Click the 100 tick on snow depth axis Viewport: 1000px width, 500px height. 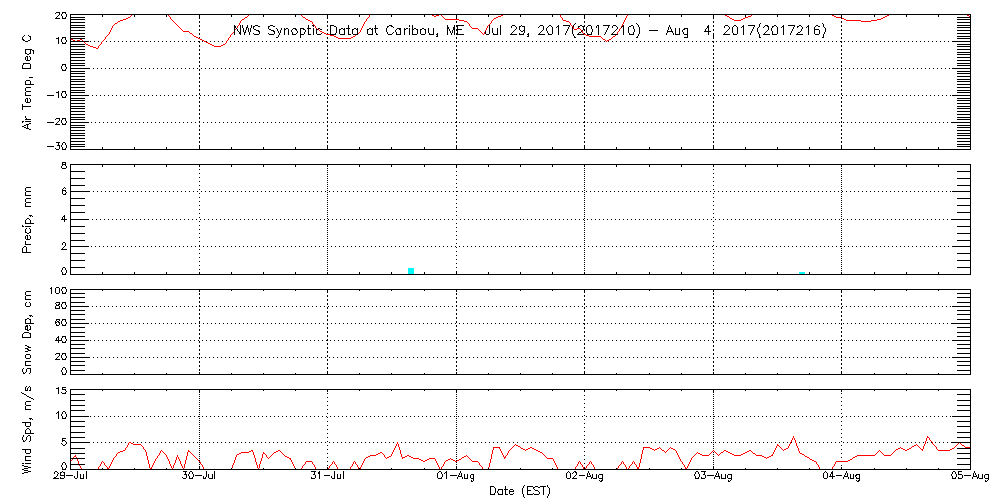click(x=56, y=292)
